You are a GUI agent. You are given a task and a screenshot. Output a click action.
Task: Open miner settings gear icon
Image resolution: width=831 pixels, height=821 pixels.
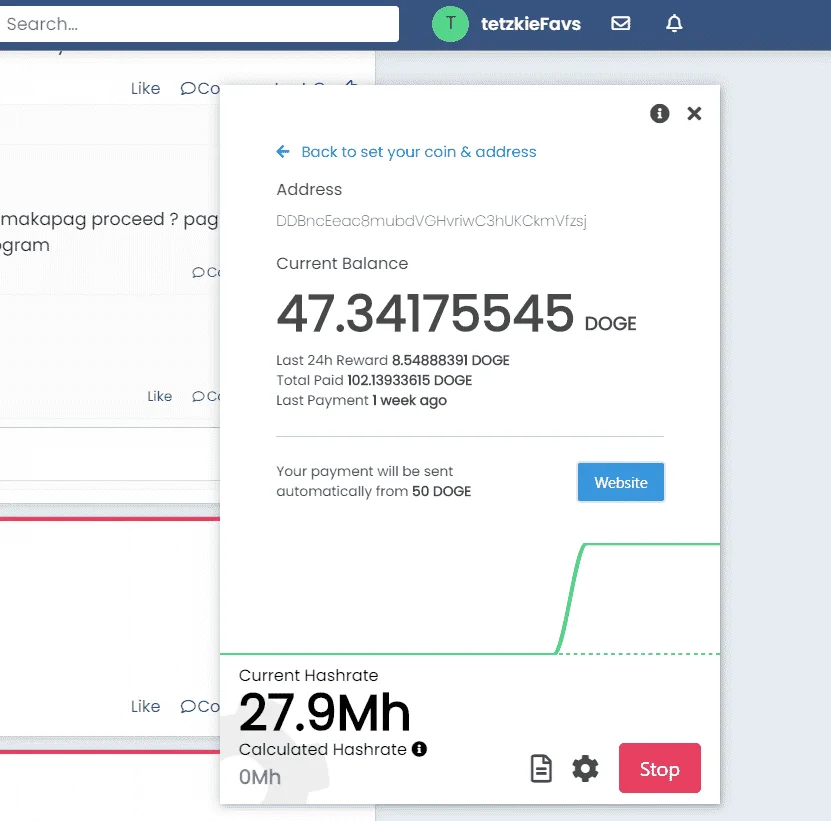tap(585, 769)
